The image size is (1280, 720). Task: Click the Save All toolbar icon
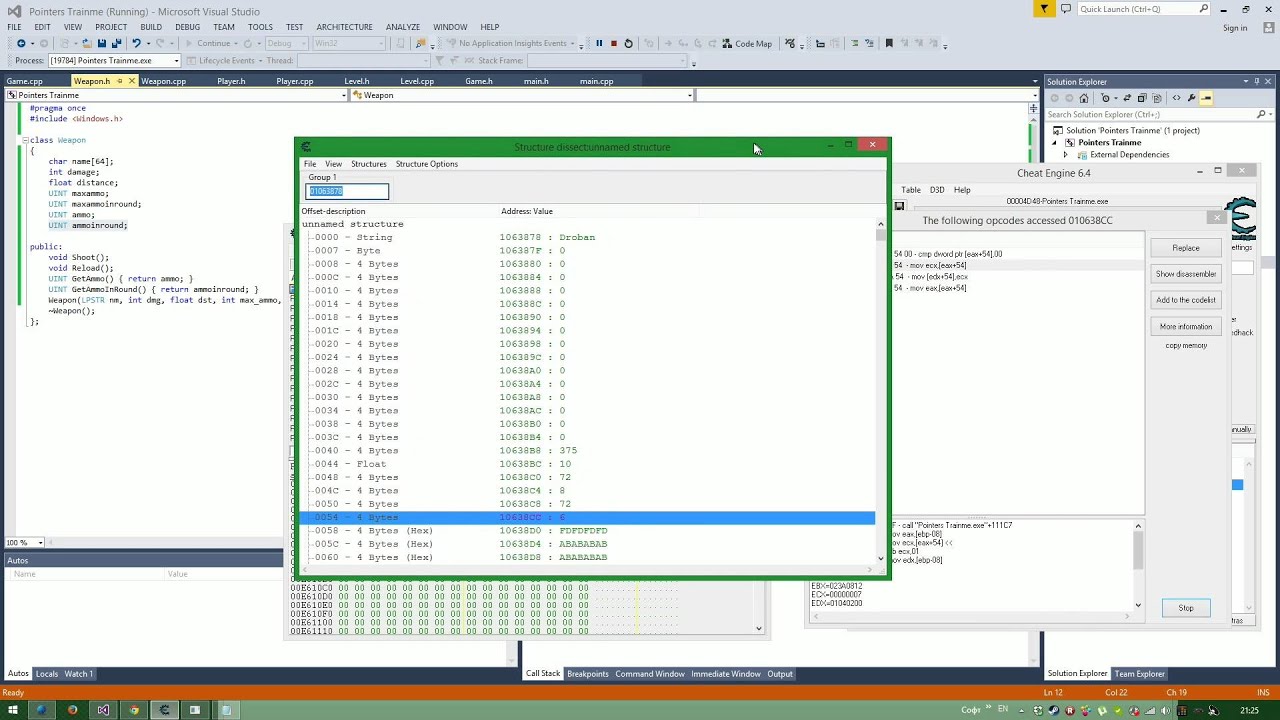[116, 43]
